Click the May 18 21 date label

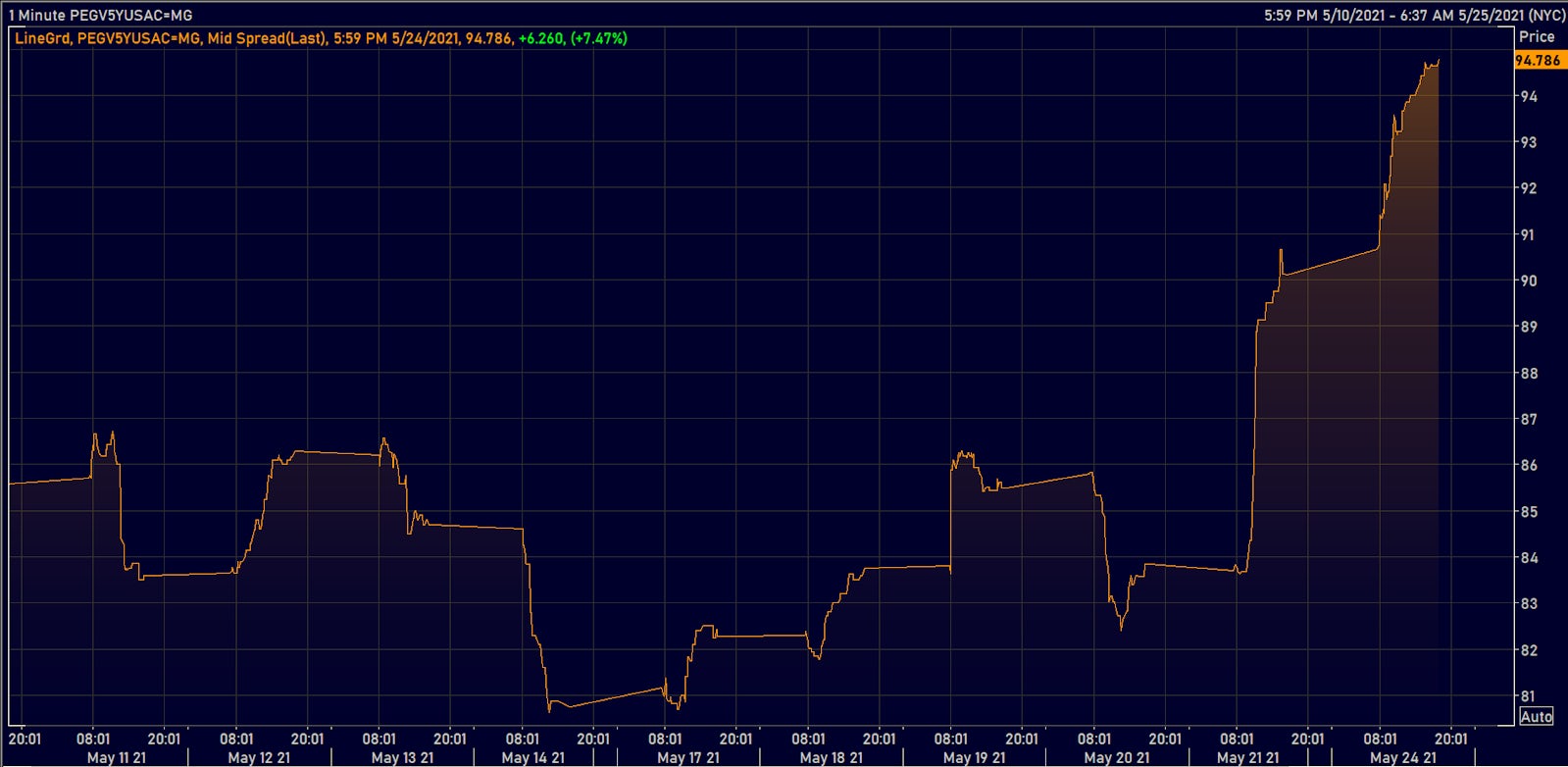832,757
